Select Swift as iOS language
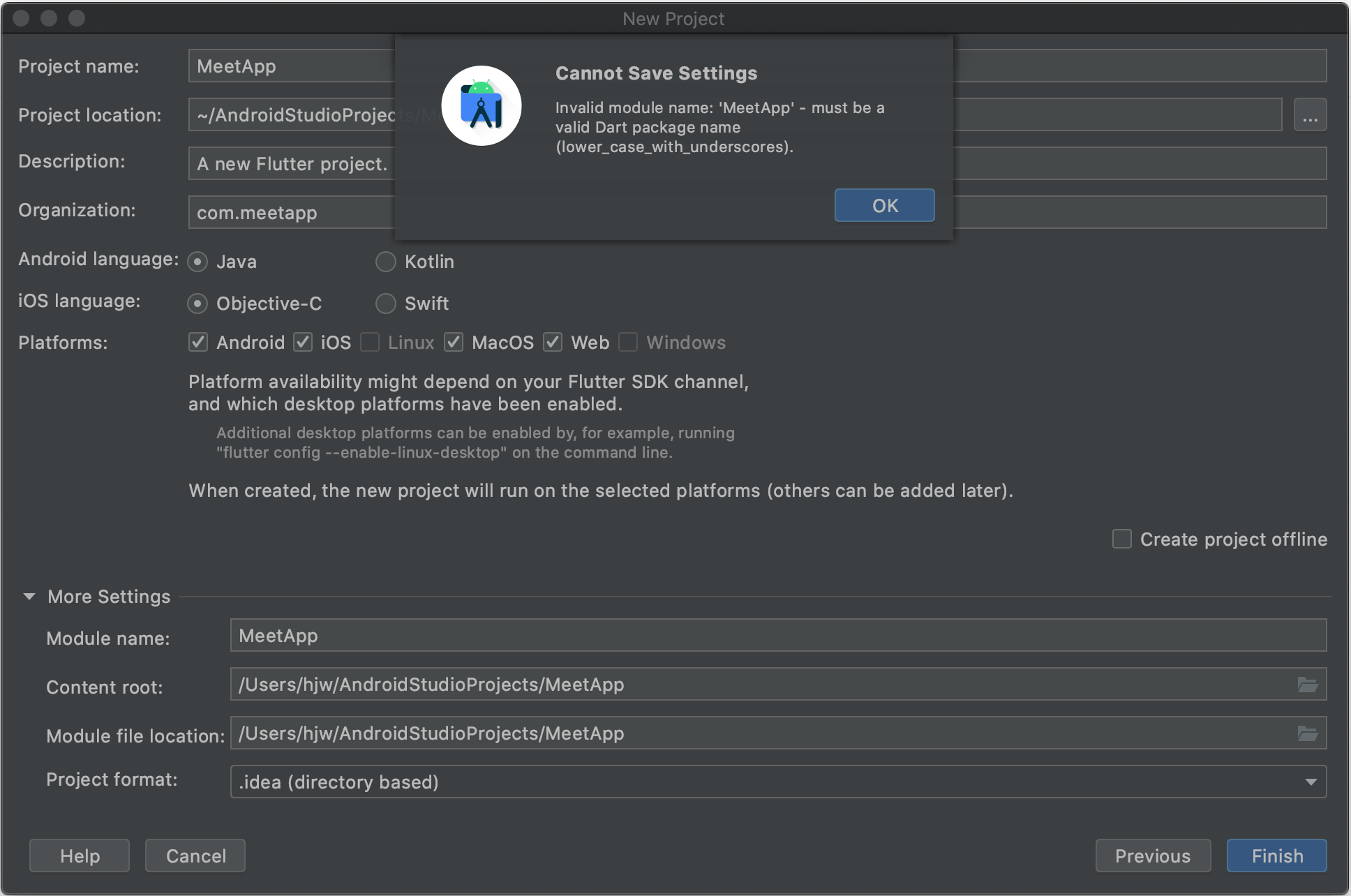The width and height of the screenshot is (1351, 896). (386, 304)
